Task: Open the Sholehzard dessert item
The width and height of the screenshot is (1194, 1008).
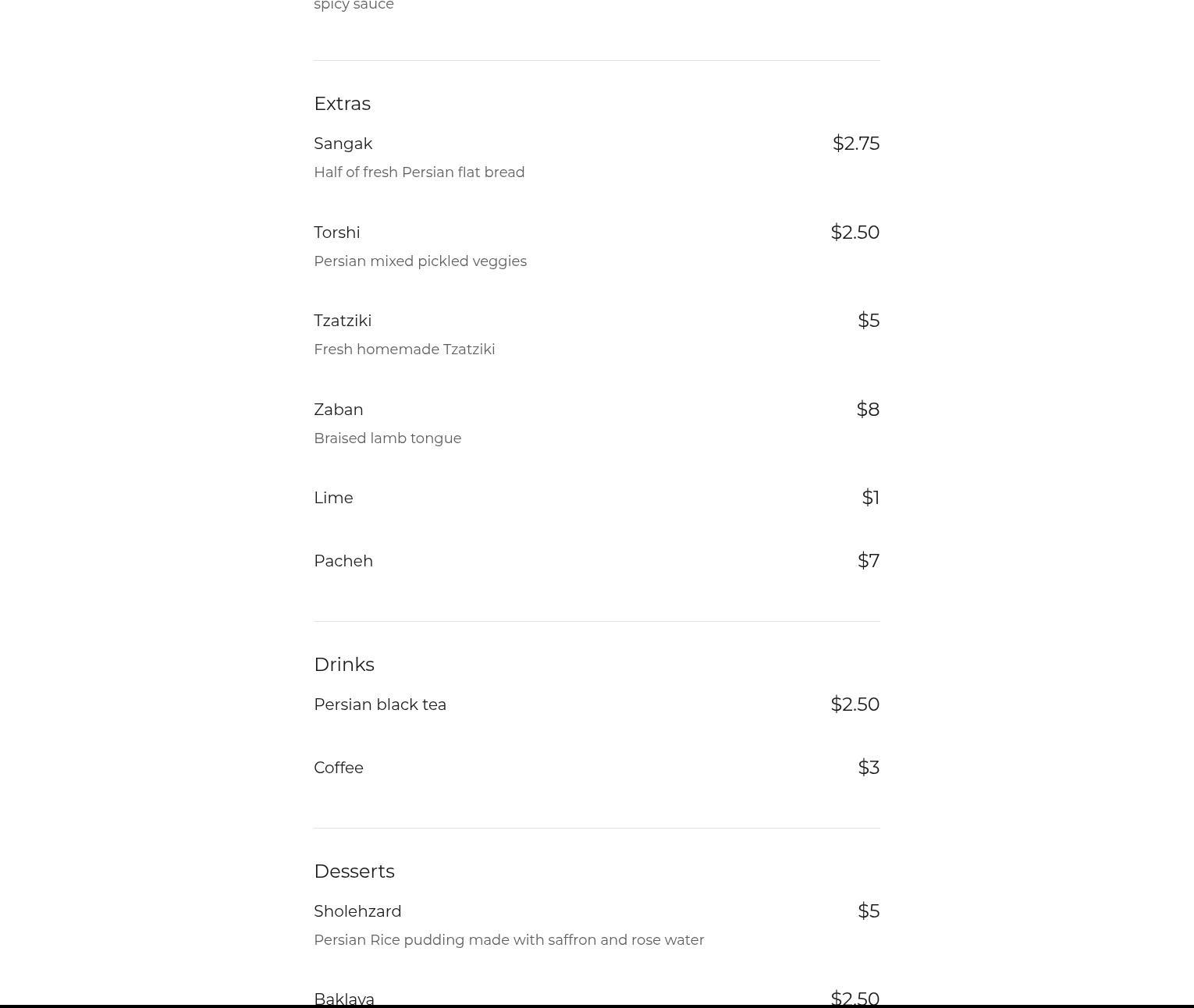Action: pyautogui.click(x=357, y=911)
